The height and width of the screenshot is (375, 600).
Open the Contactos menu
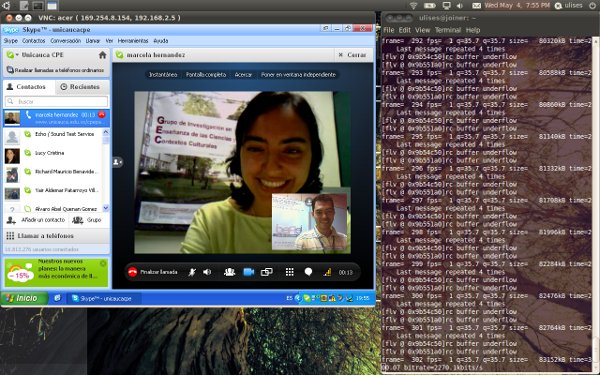coord(34,41)
